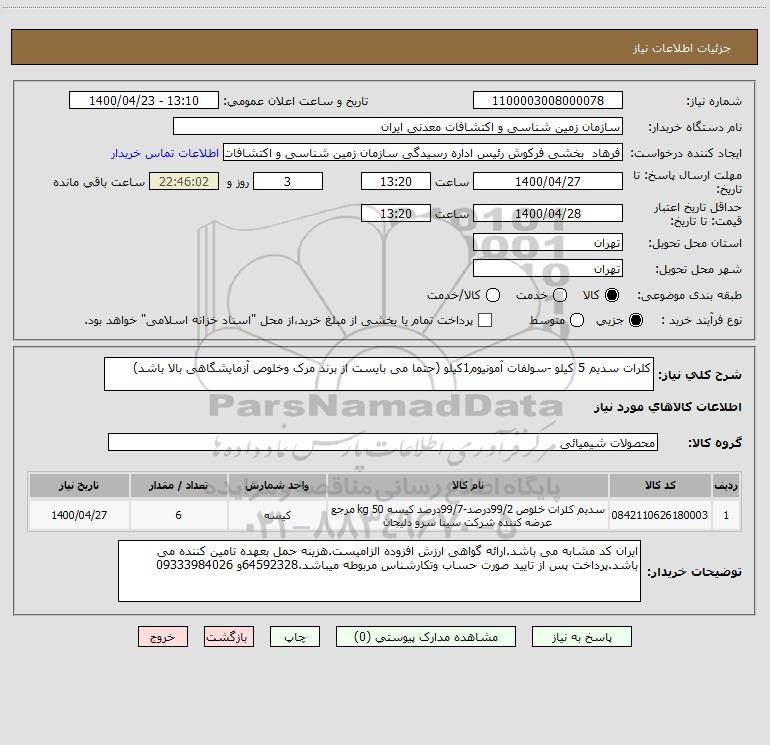This screenshot has height=745, width=770.
Task: Click the شهر محل تحویل field تهران
Action: tap(548, 269)
